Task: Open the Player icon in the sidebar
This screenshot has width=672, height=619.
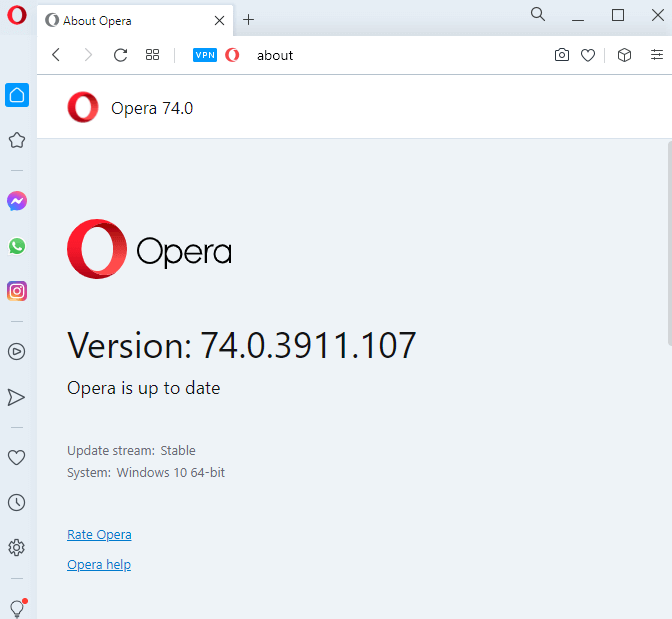Action: click(x=16, y=351)
